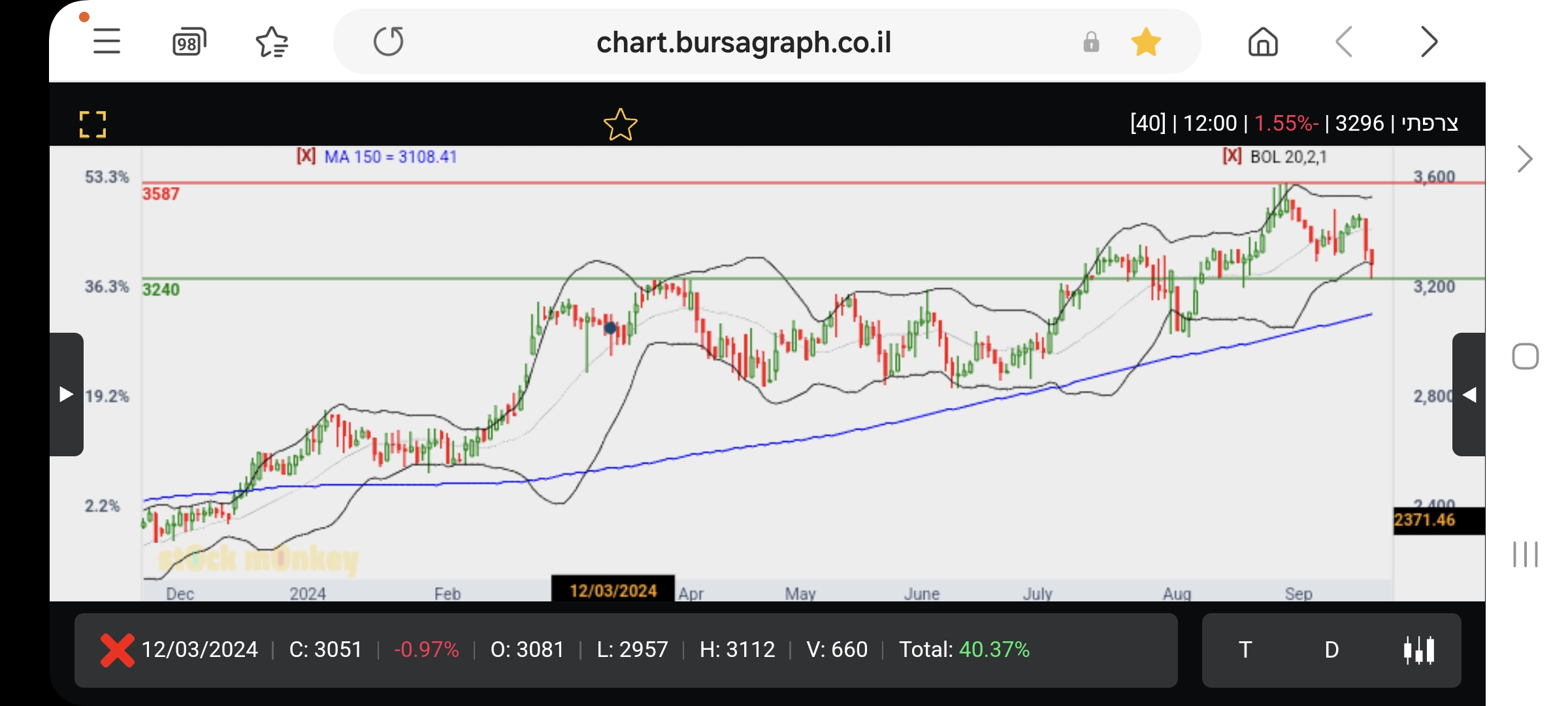Open the bookmarks list star icon
Screen dimensions: 1568x706
pyautogui.click(x=272, y=42)
